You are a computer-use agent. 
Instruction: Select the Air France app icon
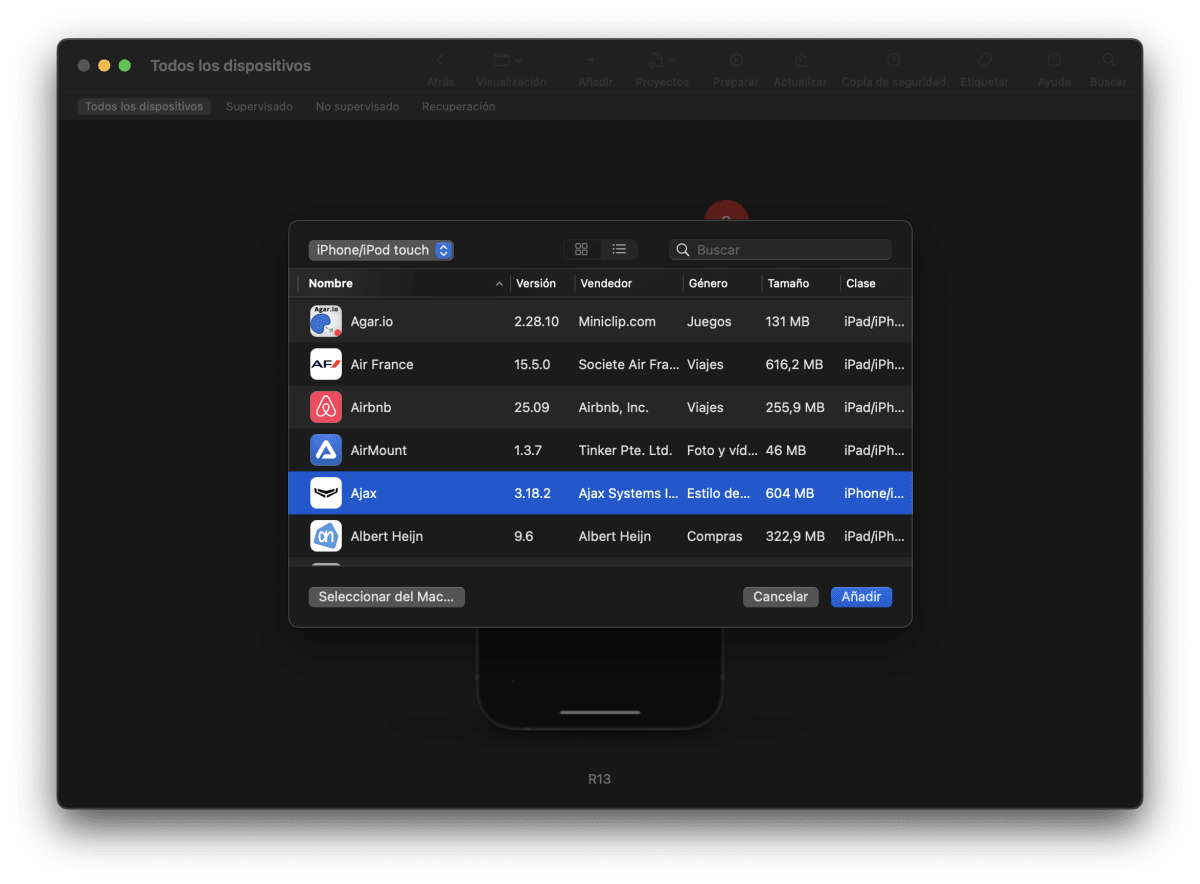coord(326,364)
